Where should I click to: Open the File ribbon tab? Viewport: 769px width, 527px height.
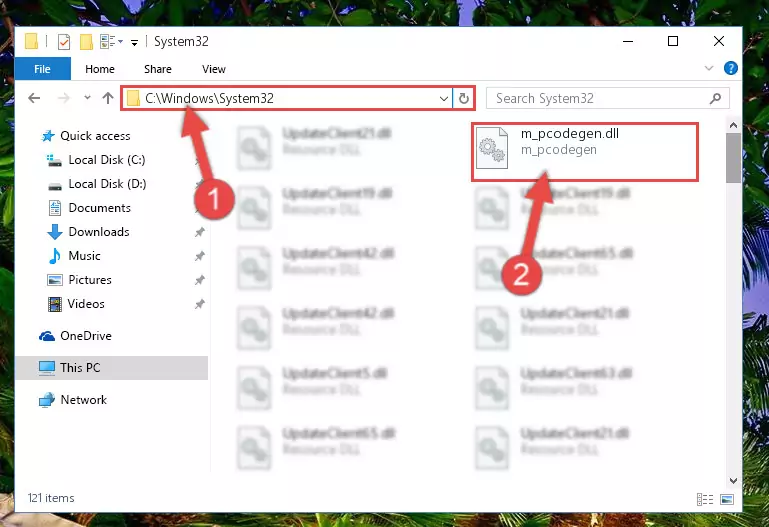click(x=43, y=69)
